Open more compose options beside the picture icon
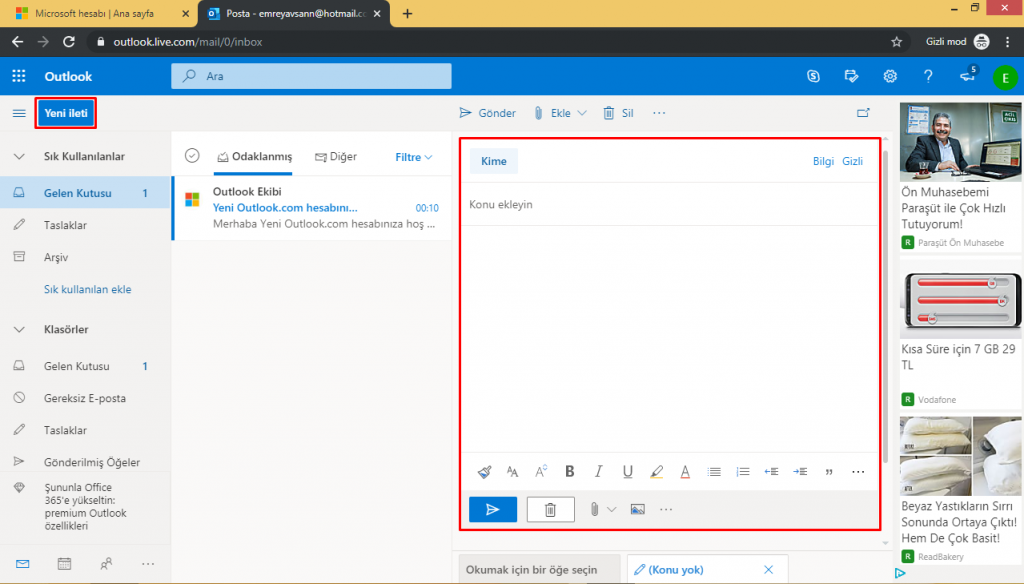This screenshot has width=1024, height=584. coord(665,510)
